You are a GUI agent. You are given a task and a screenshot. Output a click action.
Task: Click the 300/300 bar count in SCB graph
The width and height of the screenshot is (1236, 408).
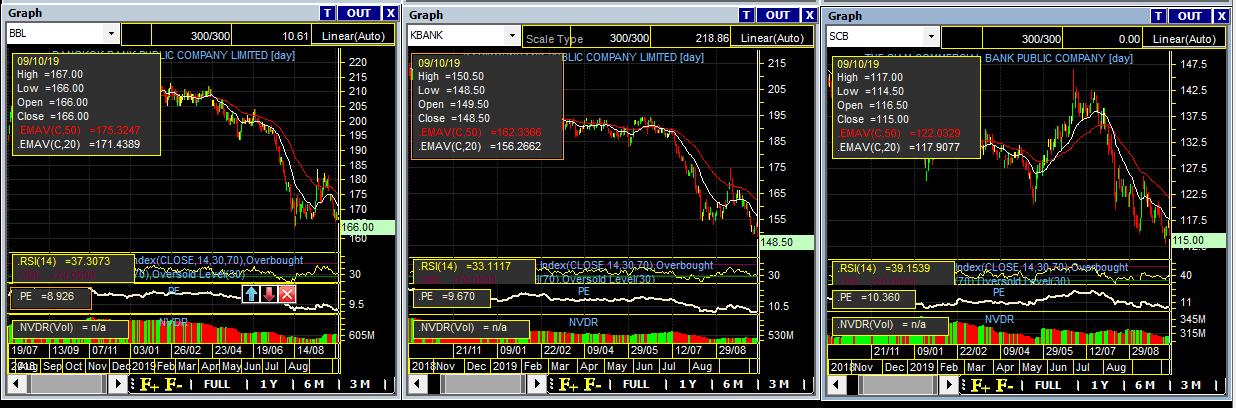(1044, 38)
